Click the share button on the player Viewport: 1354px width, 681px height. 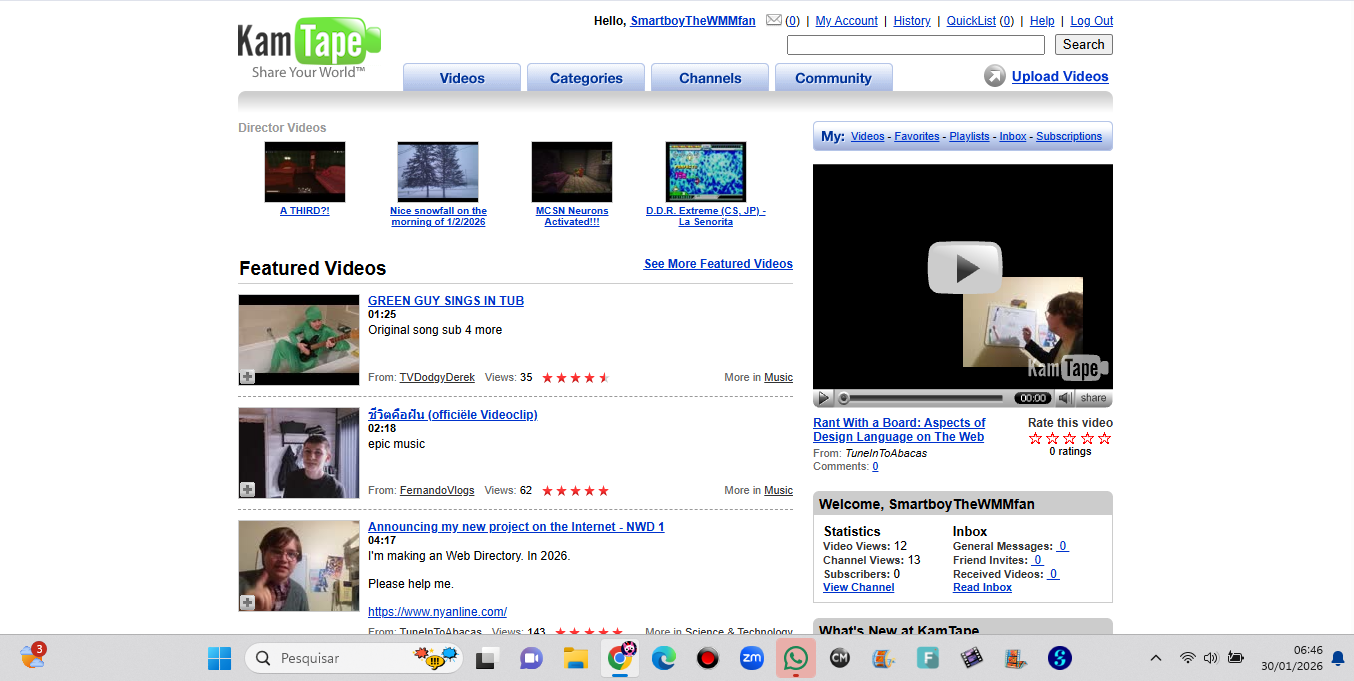tap(1094, 398)
